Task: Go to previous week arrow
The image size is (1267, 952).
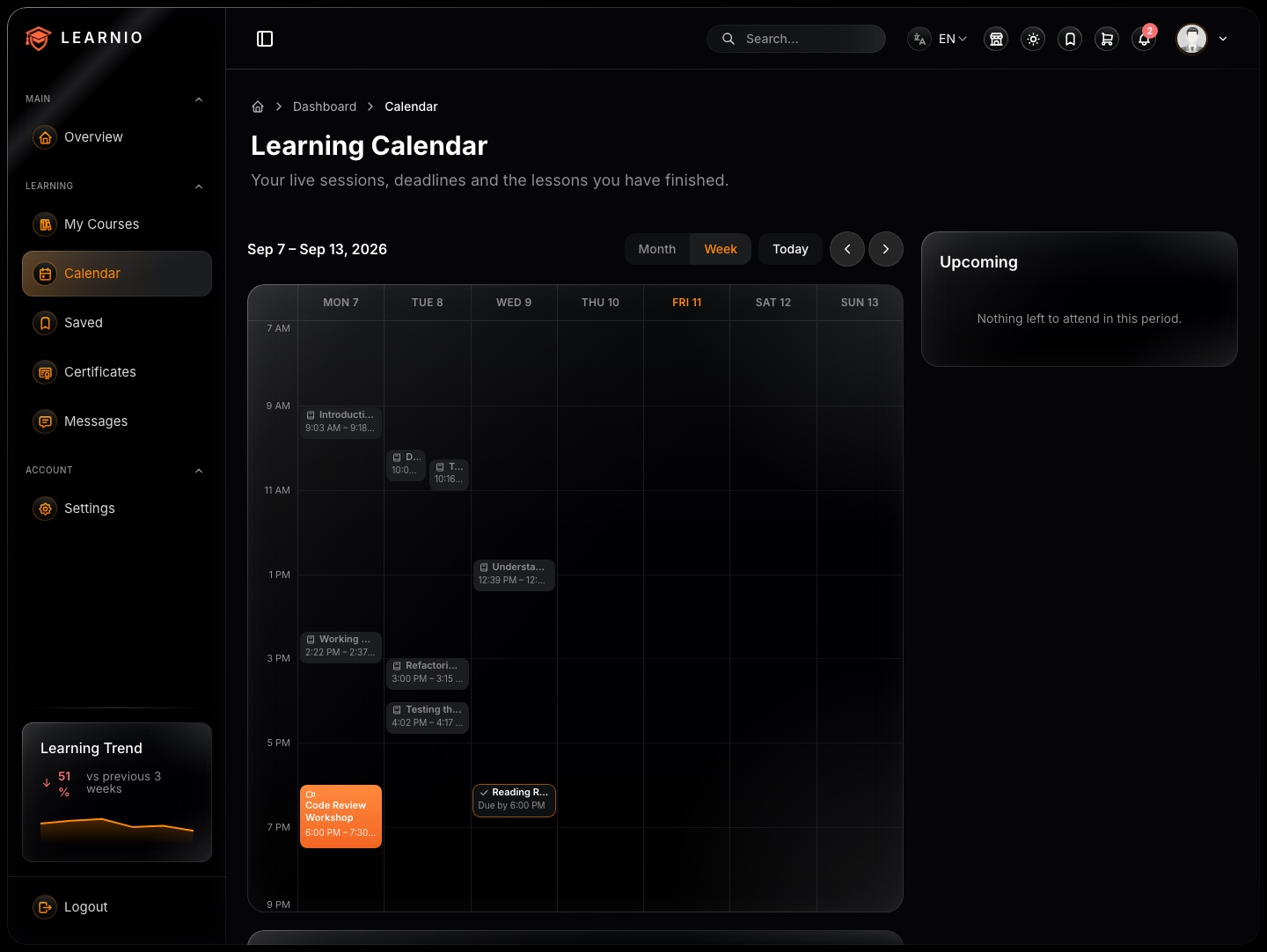Action: pos(847,249)
